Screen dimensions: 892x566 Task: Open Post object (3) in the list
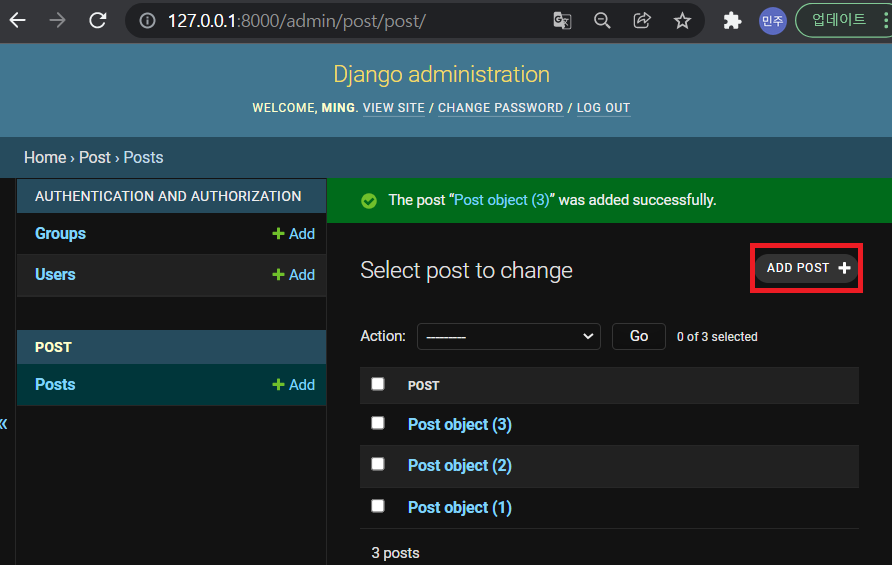pyautogui.click(x=460, y=424)
